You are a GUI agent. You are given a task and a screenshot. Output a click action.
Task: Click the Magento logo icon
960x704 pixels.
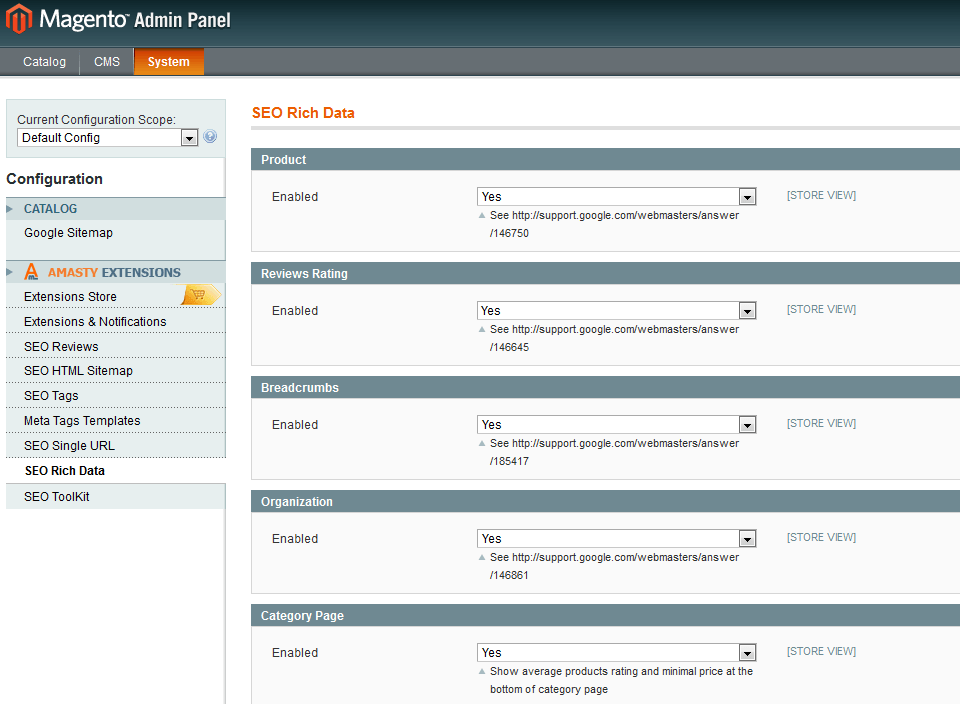[x=18, y=19]
